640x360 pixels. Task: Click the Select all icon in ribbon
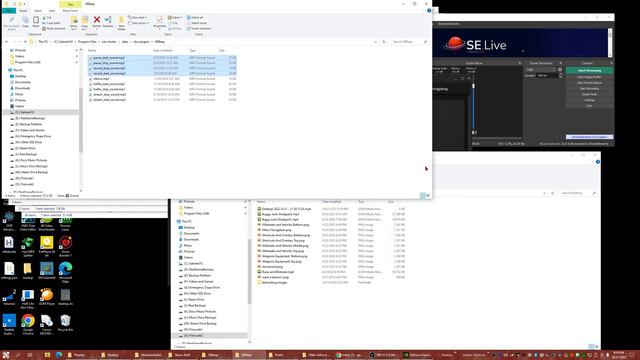189,18
